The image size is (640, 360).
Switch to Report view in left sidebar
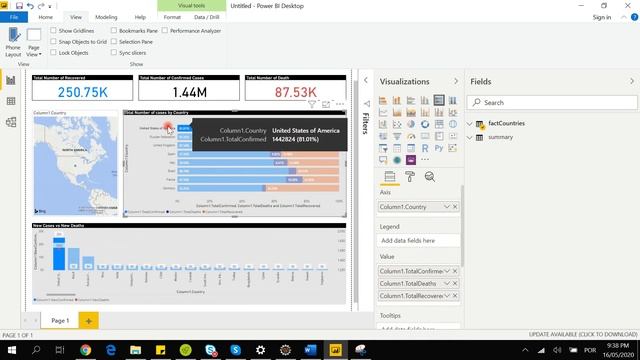11,80
